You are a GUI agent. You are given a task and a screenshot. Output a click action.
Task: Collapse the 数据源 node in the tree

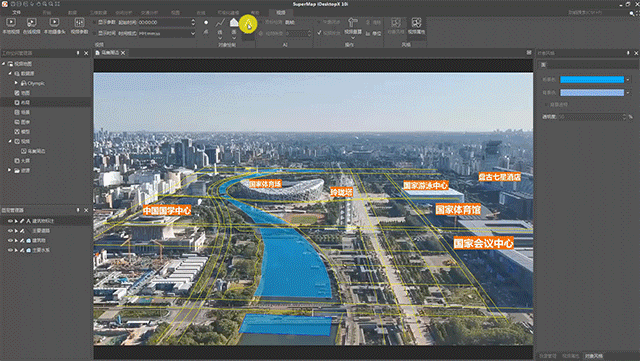10,74
